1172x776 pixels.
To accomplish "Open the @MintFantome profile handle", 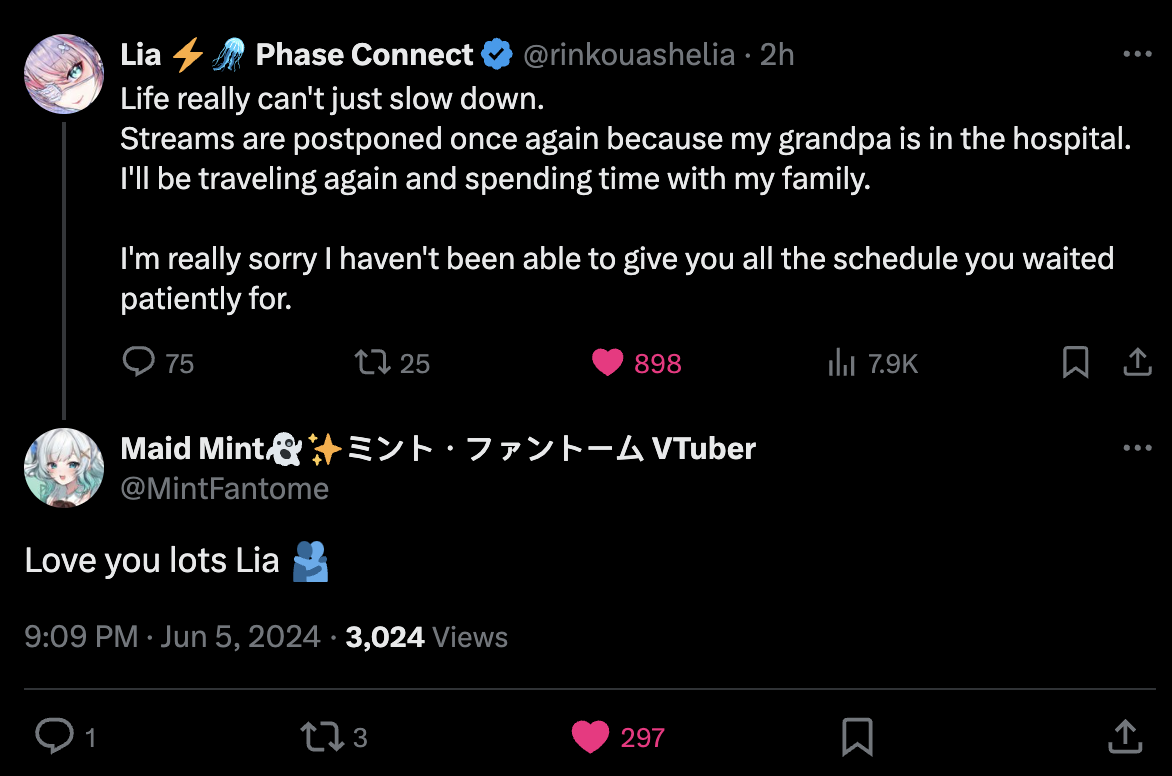I will pos(224,488).
